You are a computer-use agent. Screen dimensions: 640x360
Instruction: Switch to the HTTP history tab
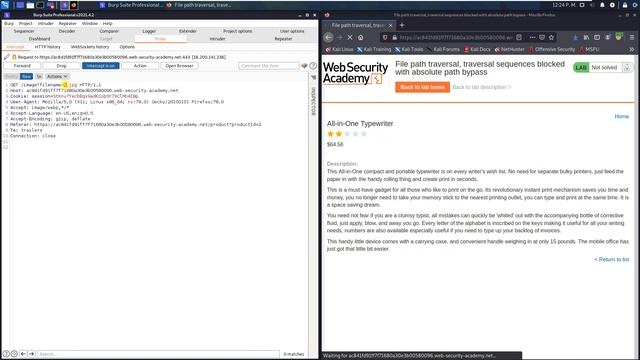[47, 47]
